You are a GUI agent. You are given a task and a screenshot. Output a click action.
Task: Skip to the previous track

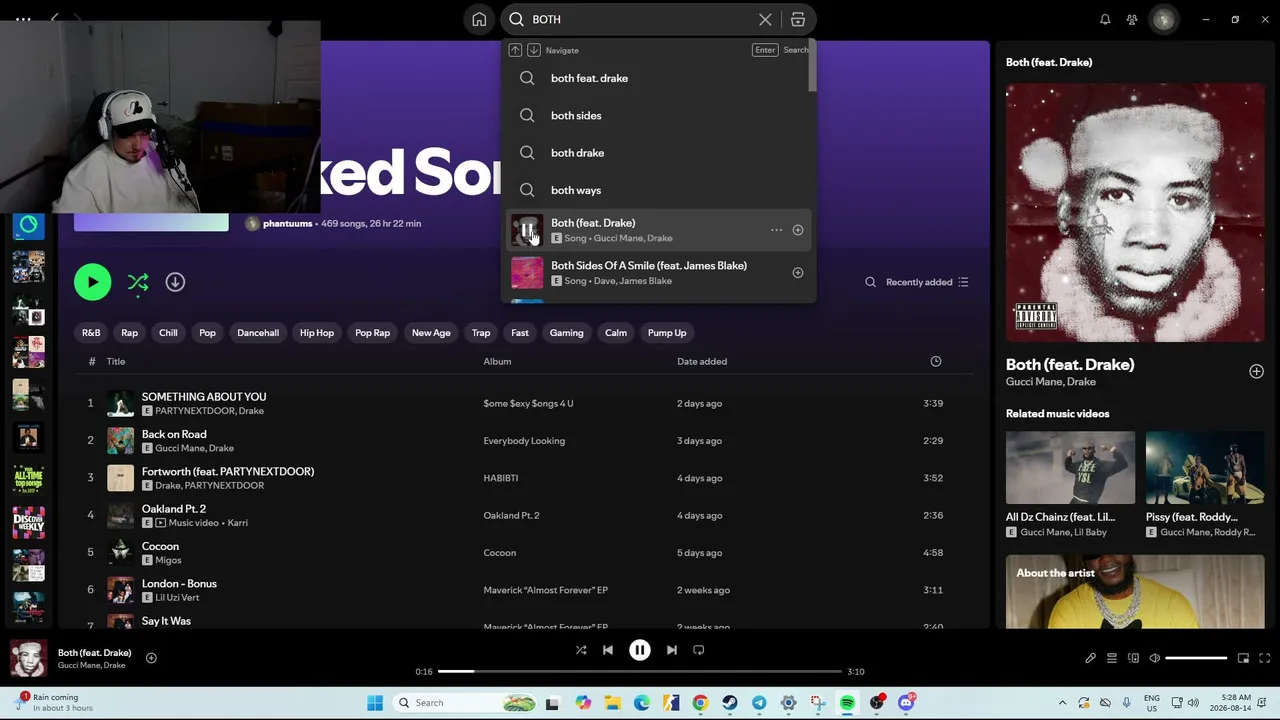tap(608, 650)
